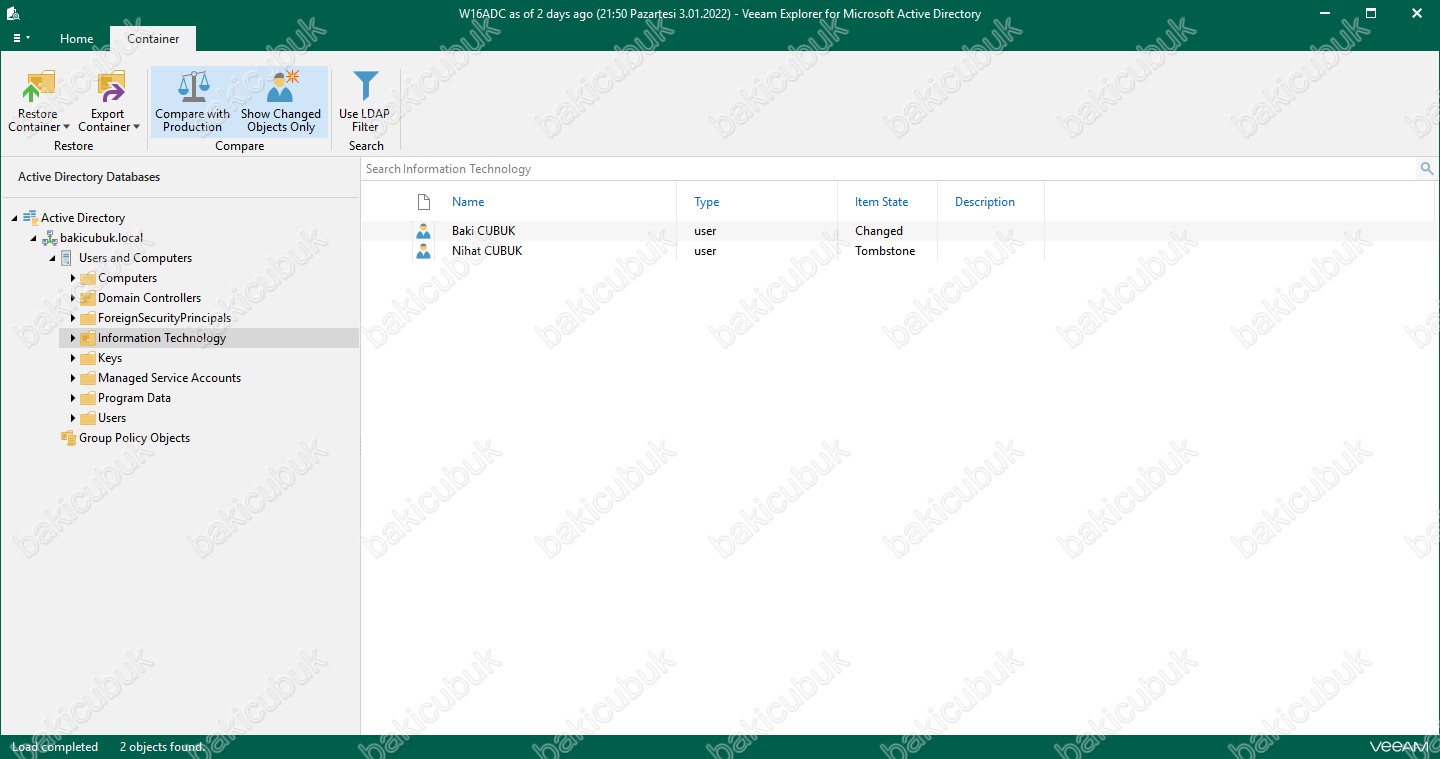Click the Computers folder icon
The width and height of the screenshot is (1440, 759).
[88, 278]
